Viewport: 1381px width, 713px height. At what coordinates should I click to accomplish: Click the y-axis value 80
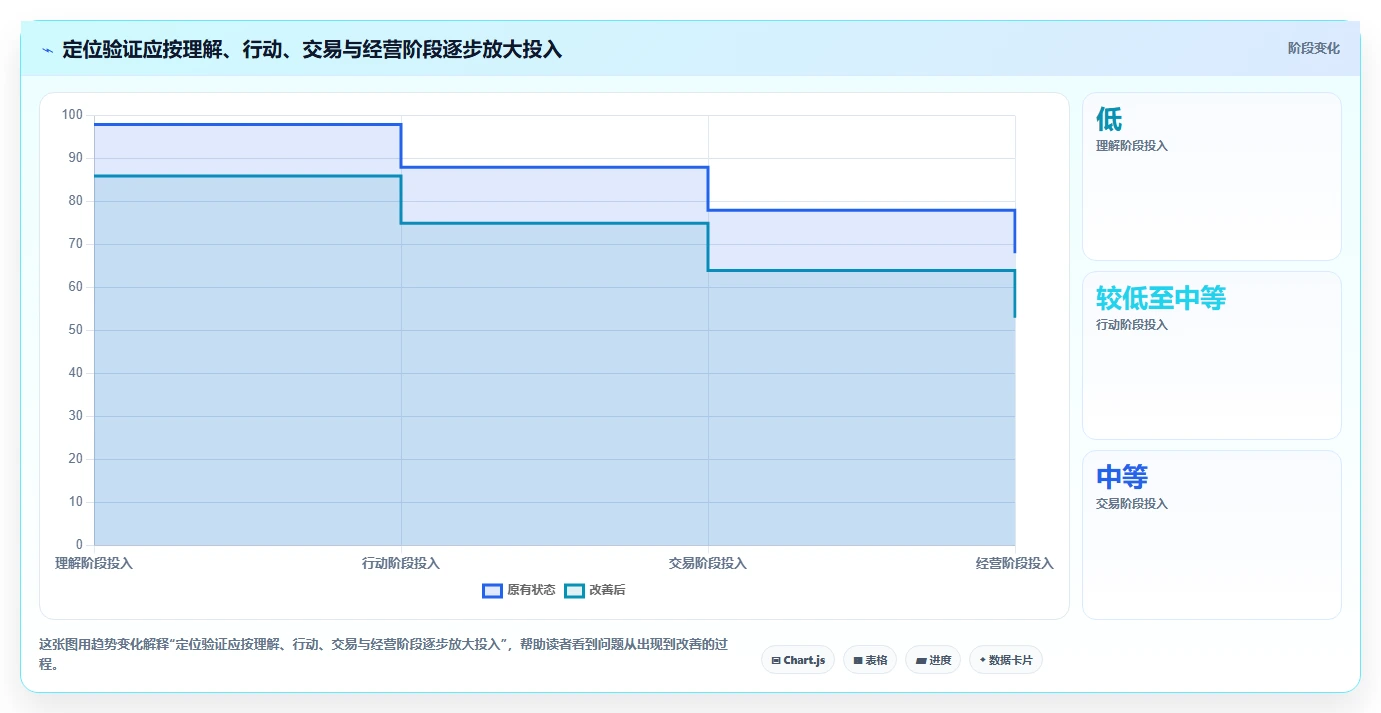point(75,201)
